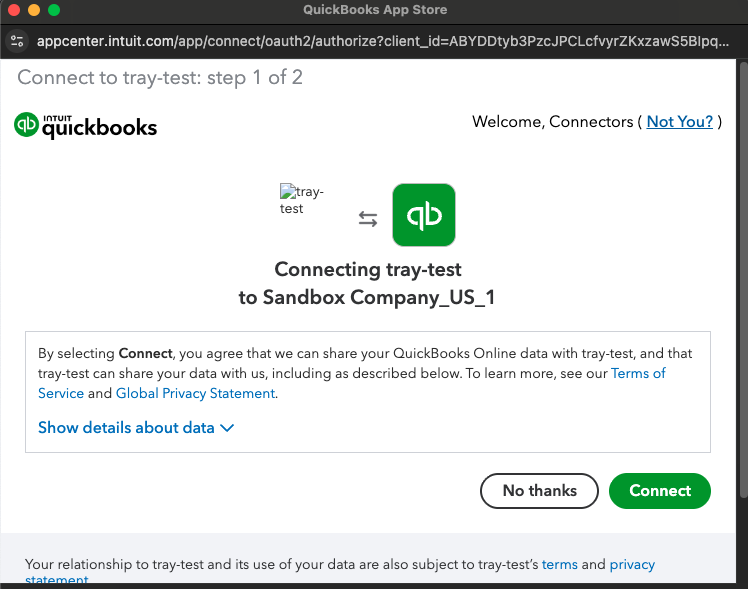Minimize the window with the yellow button
Screen dimensions: 748x589
tap(34, 10)
